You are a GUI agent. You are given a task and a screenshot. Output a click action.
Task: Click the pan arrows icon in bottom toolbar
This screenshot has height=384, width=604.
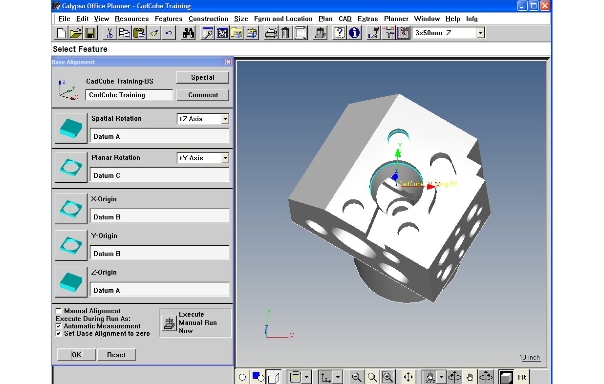408,377
